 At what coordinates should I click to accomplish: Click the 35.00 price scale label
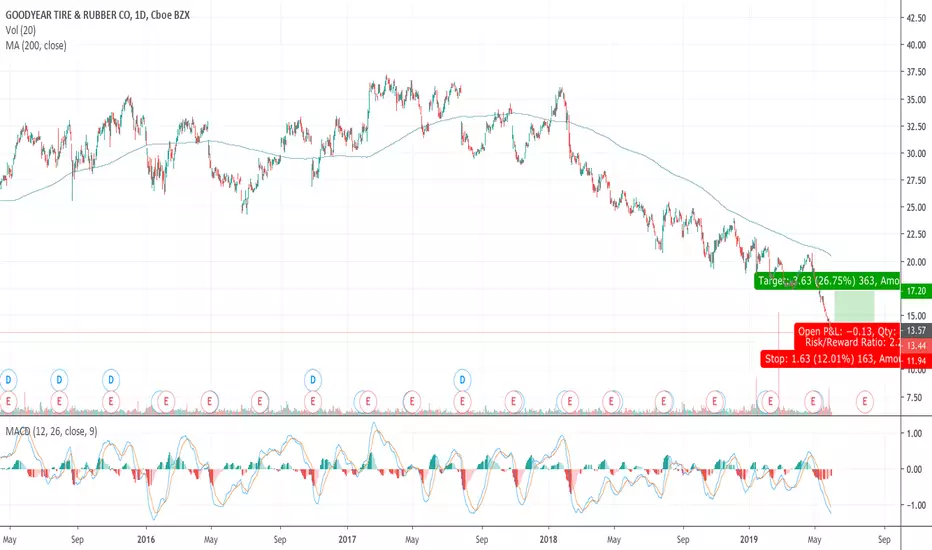(916, 99)
